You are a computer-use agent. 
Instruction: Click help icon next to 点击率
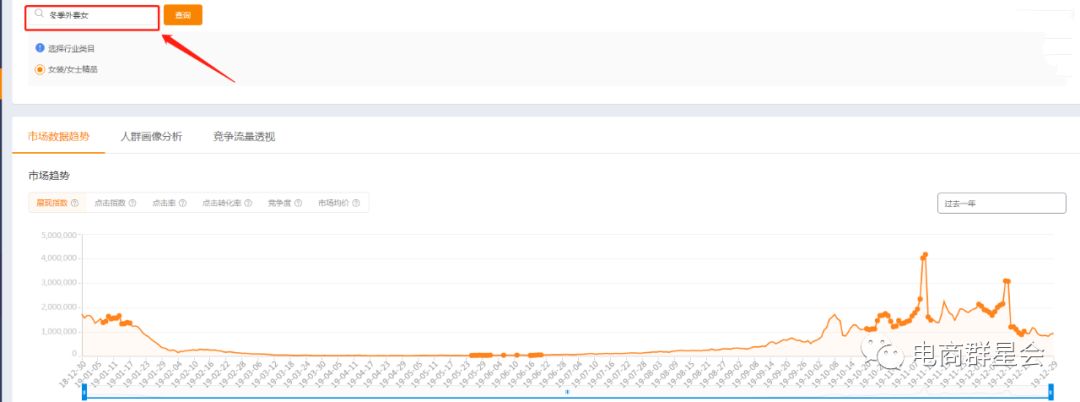pyautogui.click(x=183, y=203)
